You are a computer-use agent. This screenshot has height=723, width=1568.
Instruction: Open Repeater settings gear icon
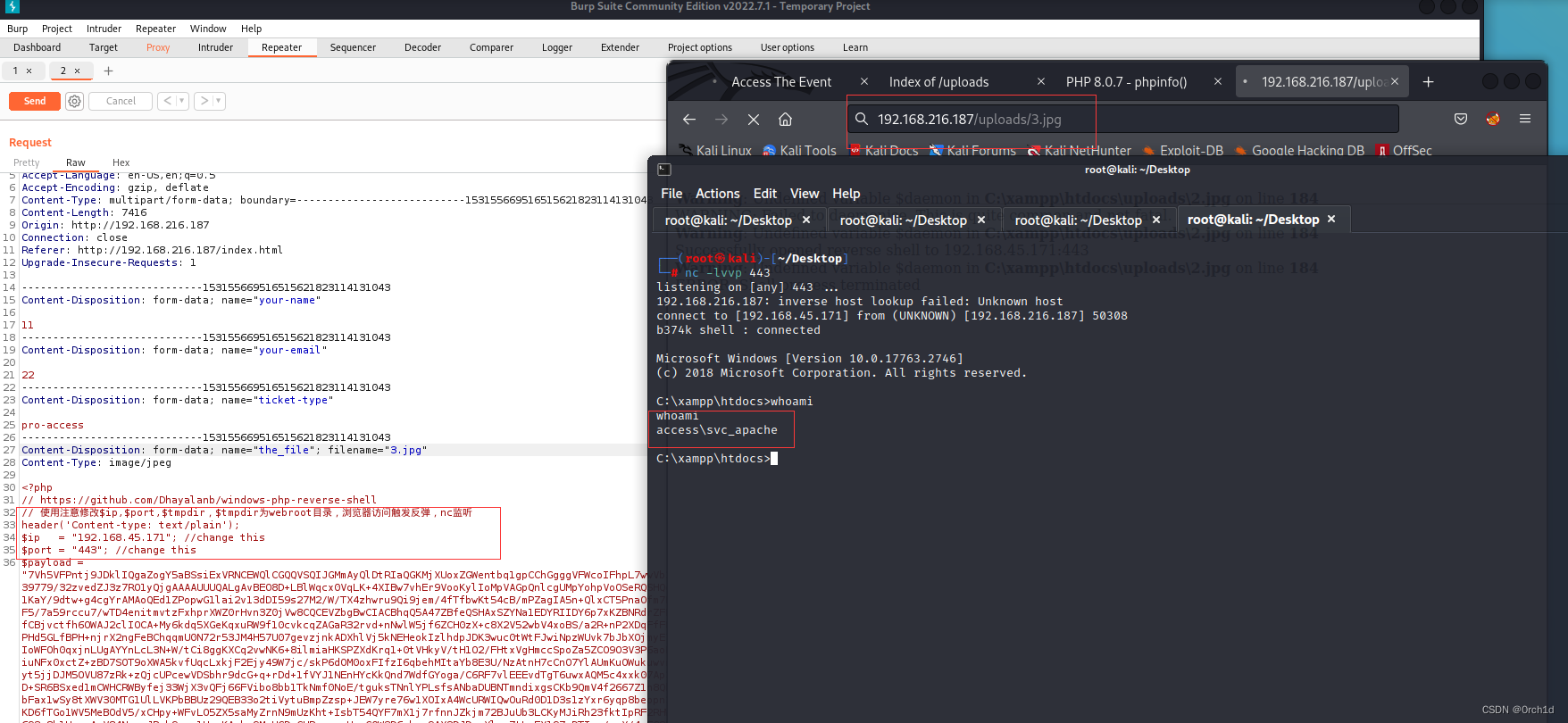click(x=75, y=101)
